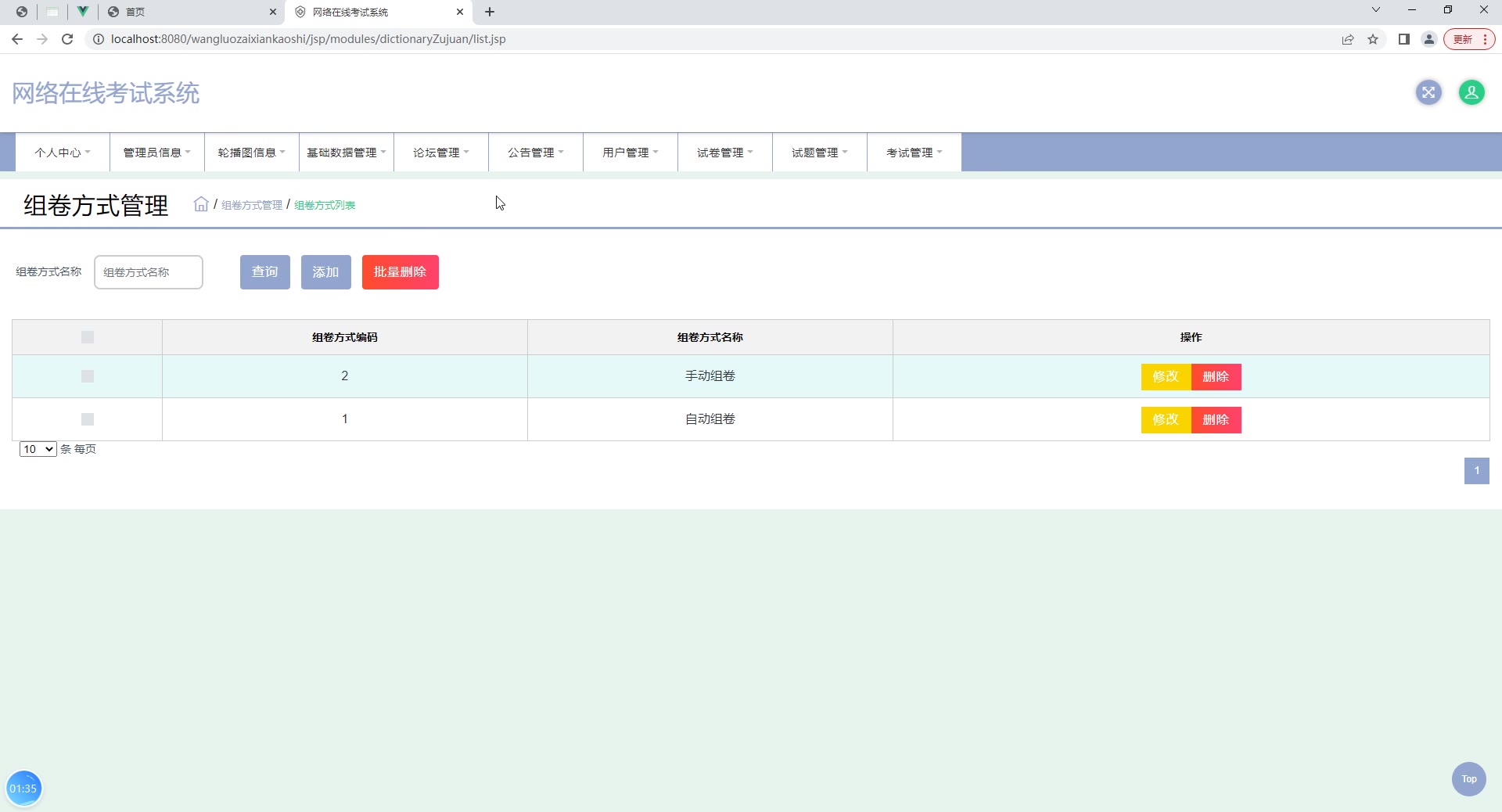Open browser side panel icon

pos(1404,39)
